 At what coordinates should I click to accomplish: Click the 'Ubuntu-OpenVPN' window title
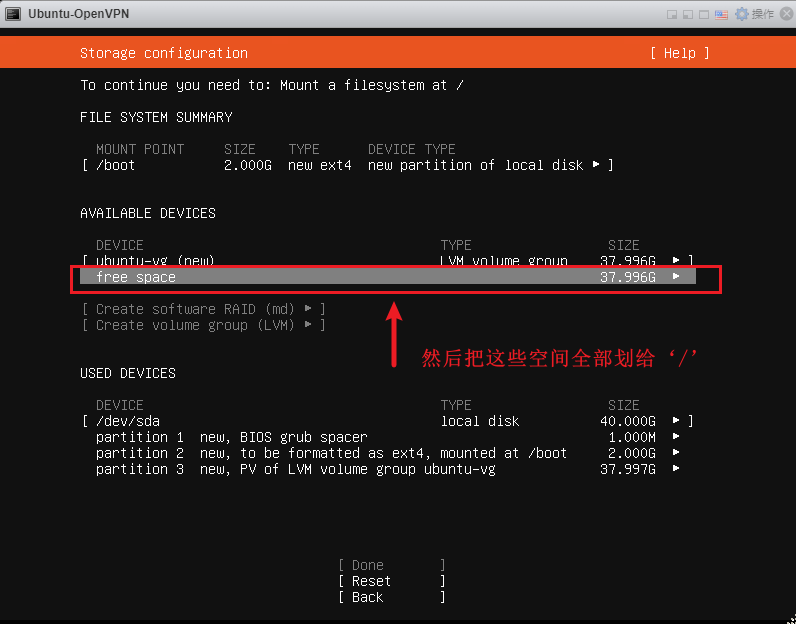79,14
